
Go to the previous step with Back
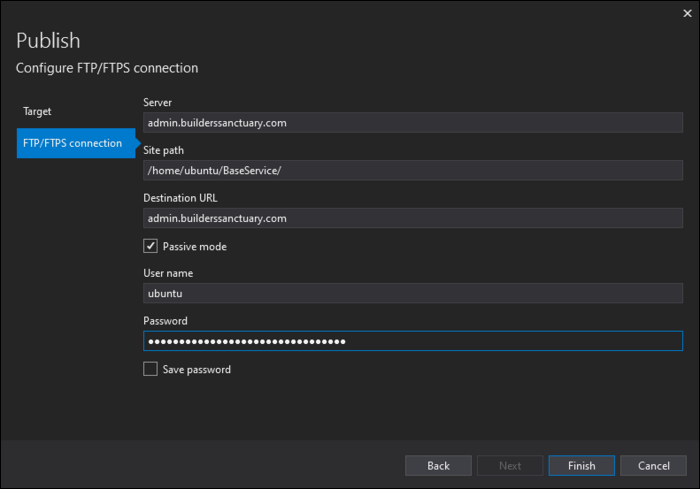tap(438, 466)
